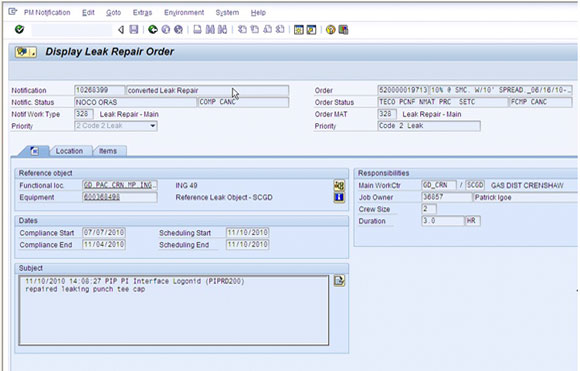
Task: Click Generate Shortcut icon
Action: 311,30
